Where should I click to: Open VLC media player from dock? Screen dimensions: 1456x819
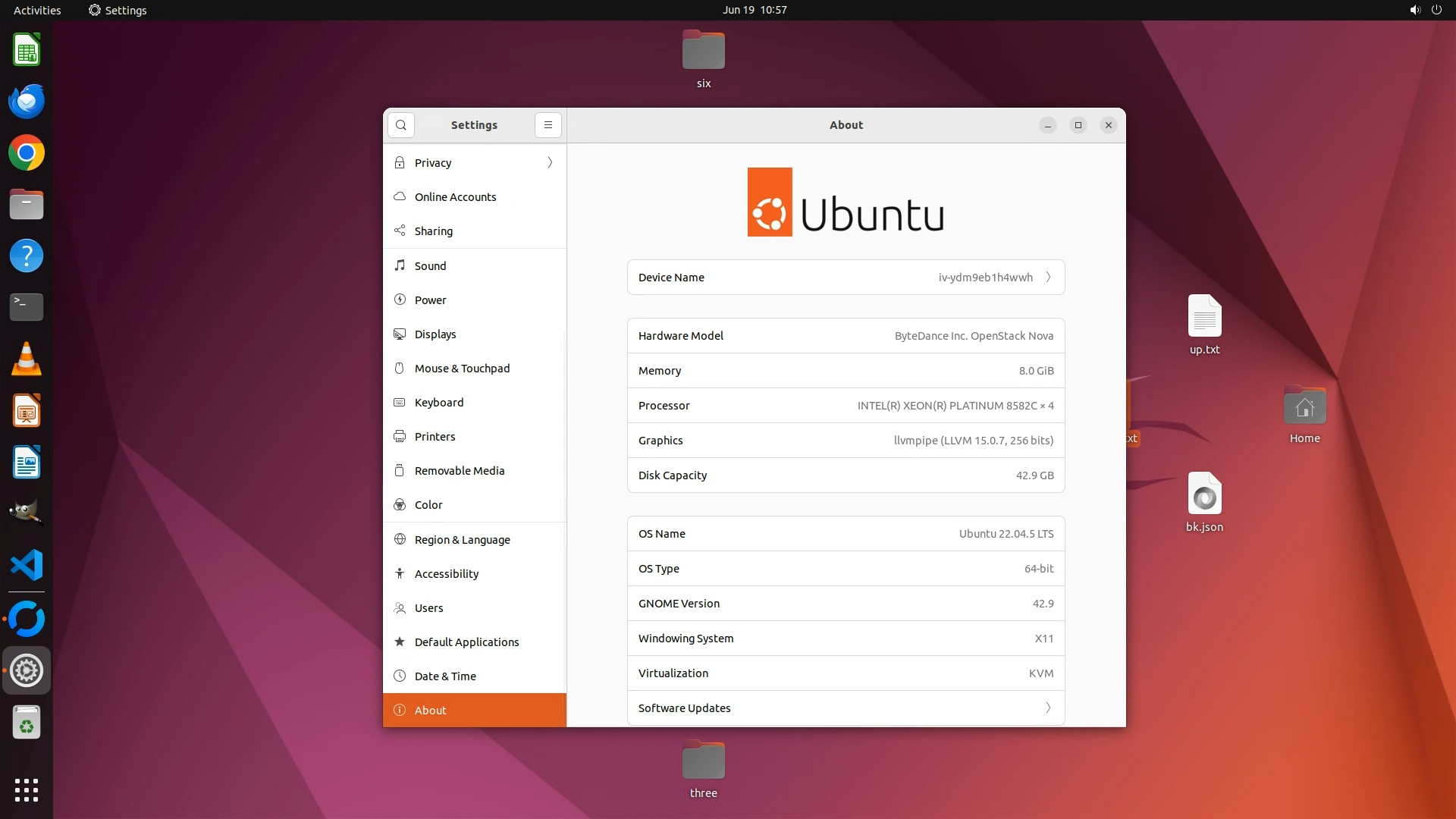(x=27, y=359)
